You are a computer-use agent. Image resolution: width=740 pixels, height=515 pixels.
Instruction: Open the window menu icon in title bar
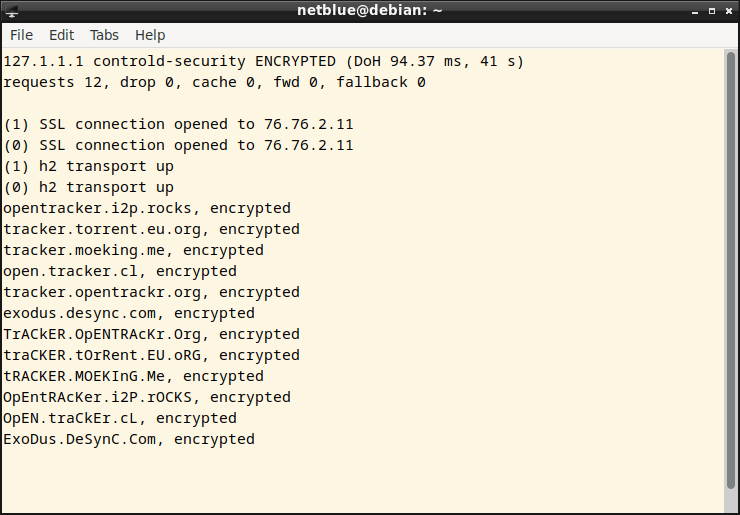pyautogui.click(x=12, y=11)
